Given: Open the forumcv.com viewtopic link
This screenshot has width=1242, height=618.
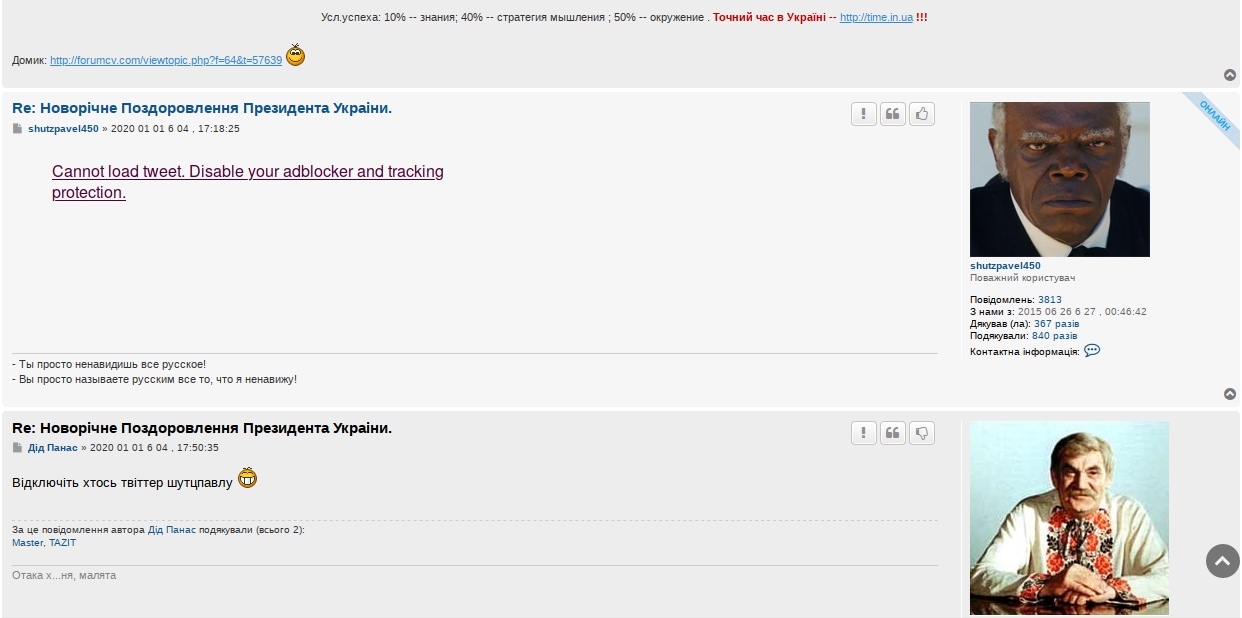Looking at the screenshot, I should (x=166, y=60).
